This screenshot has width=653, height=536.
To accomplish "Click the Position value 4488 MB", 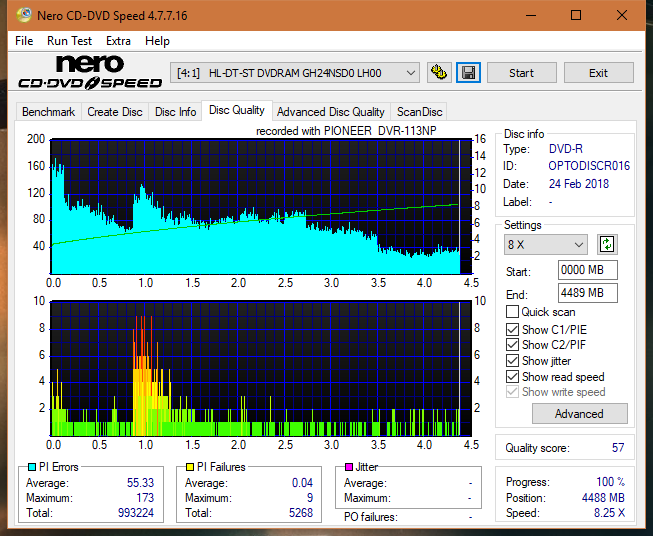I will pos(603,498).
